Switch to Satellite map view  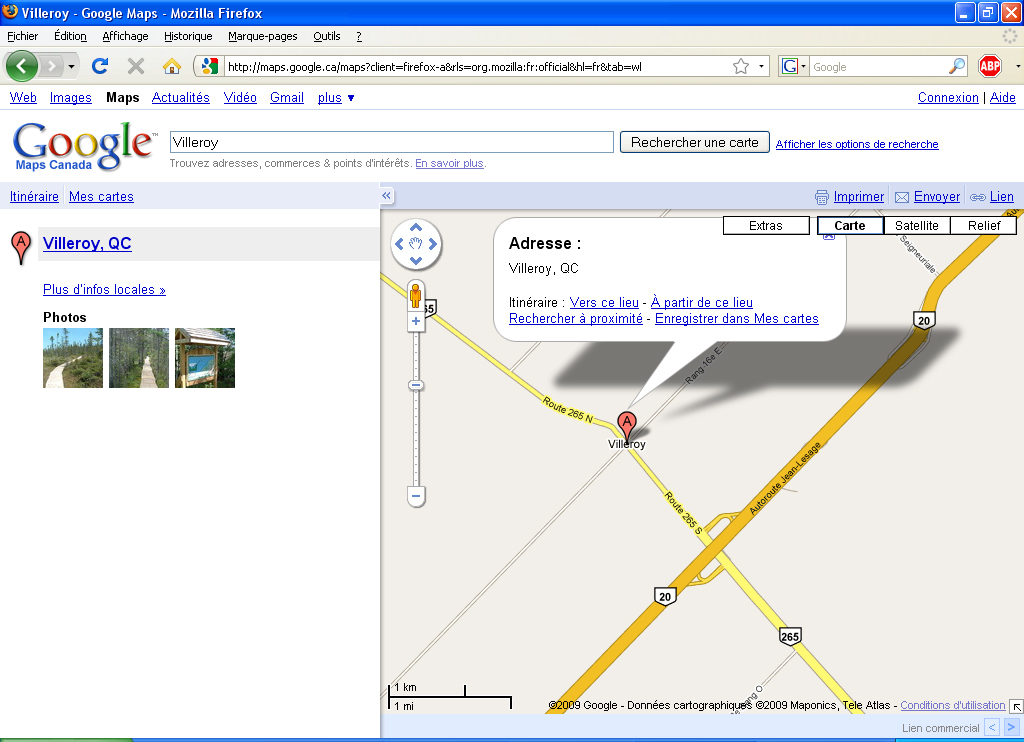(x=916, y=225)
